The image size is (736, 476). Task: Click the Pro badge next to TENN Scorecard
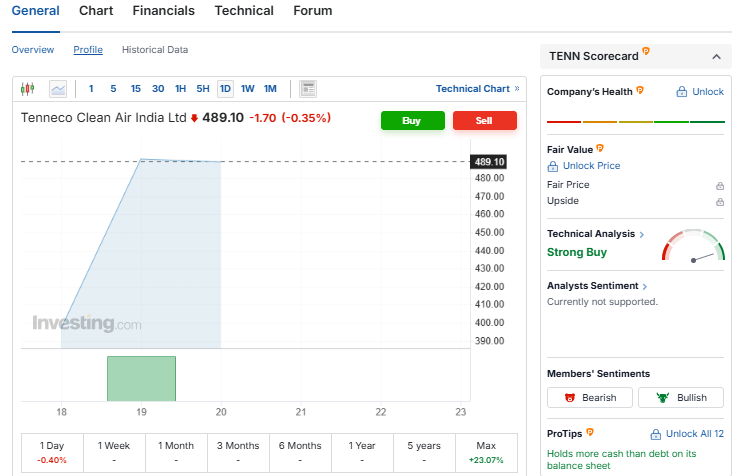[646, 51]
